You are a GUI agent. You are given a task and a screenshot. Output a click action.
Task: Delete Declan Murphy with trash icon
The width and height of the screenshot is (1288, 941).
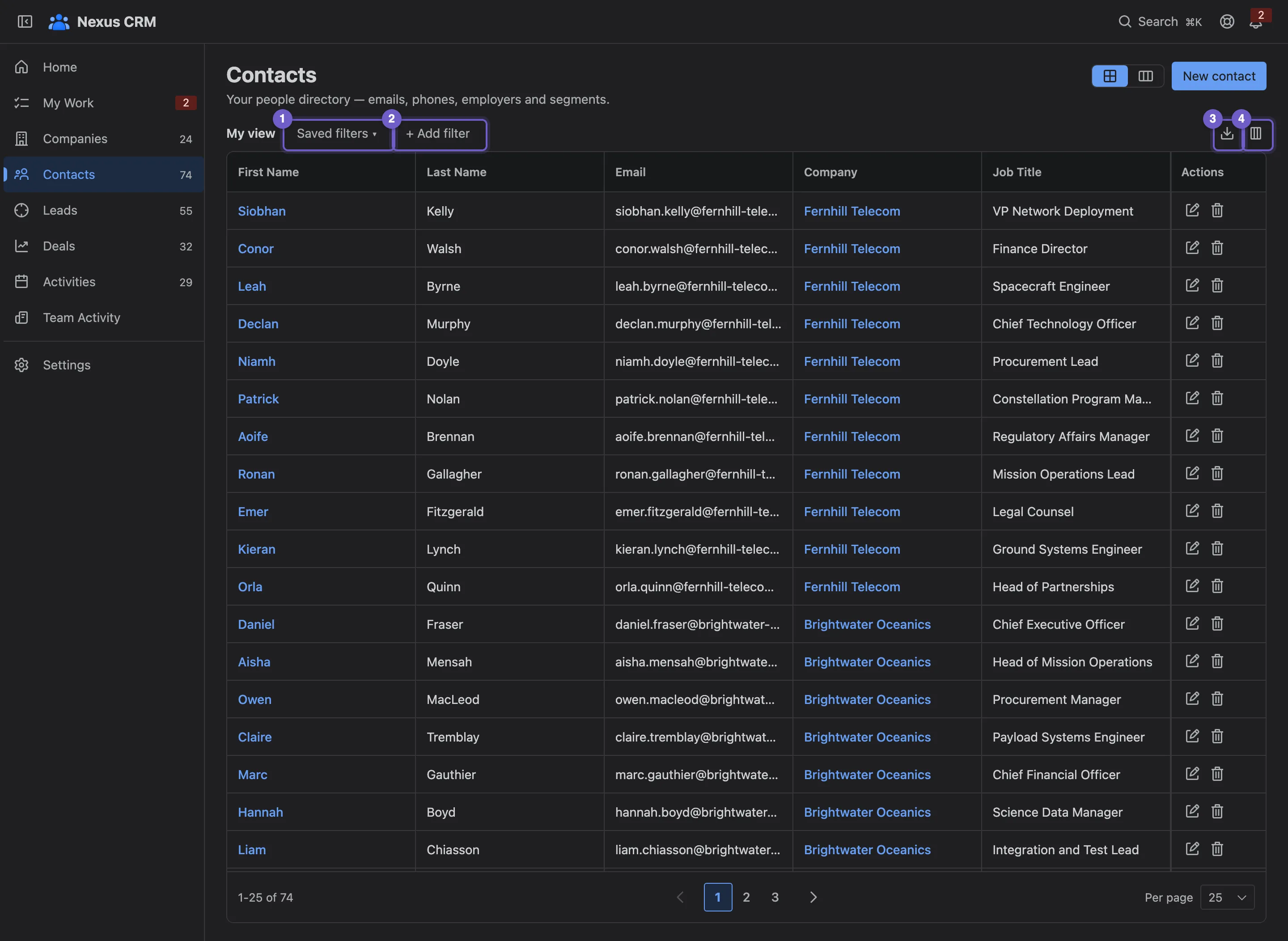[x=1217, y=323]
